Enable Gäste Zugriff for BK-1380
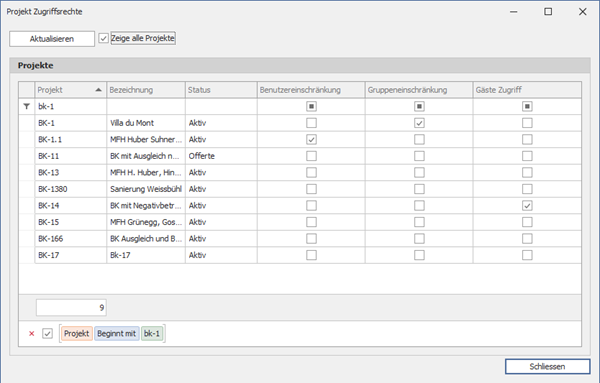This screenshot has height=383, width=600. [x=527, y=189]
